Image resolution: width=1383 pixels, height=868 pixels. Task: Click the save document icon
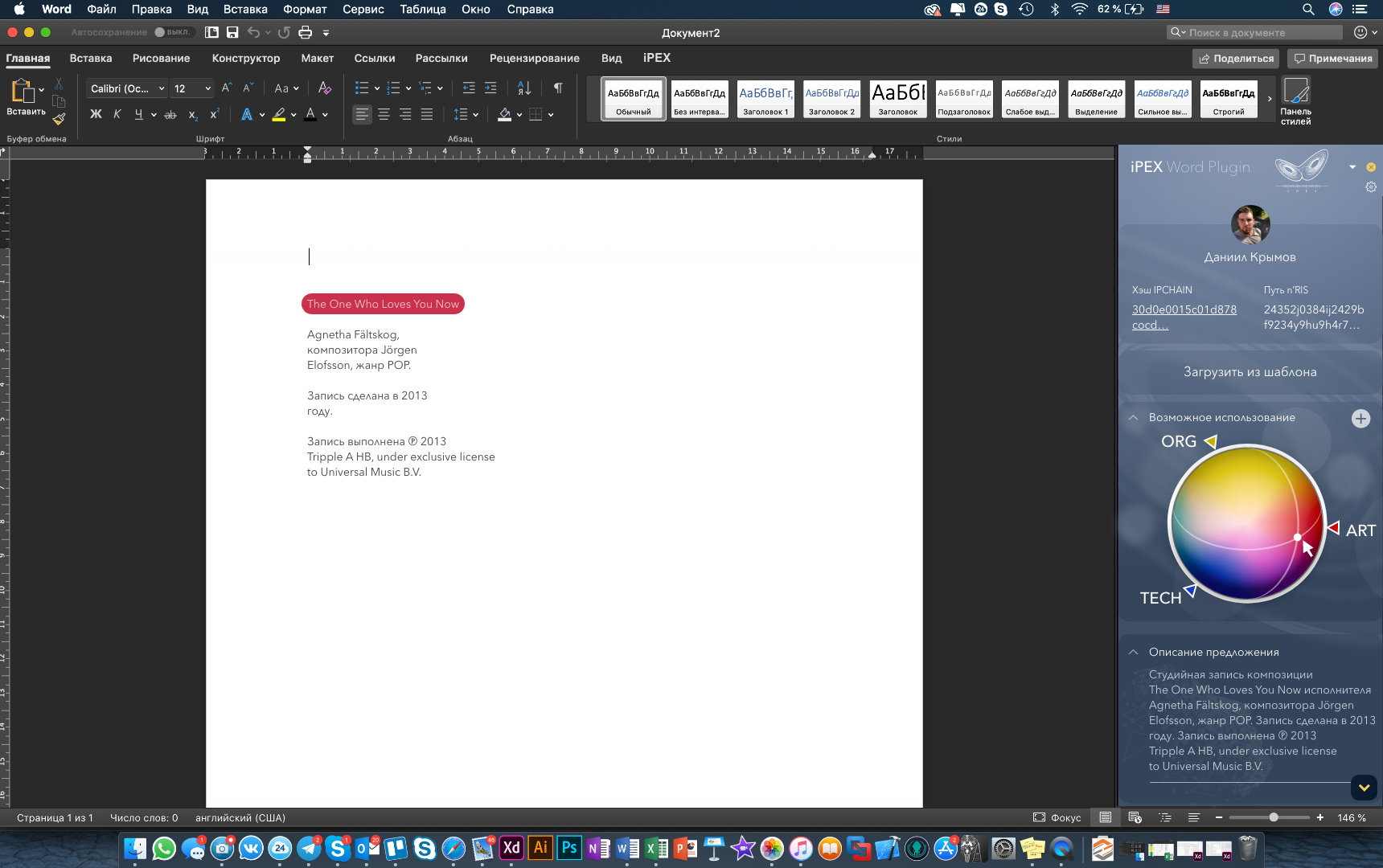coord(232,32)
